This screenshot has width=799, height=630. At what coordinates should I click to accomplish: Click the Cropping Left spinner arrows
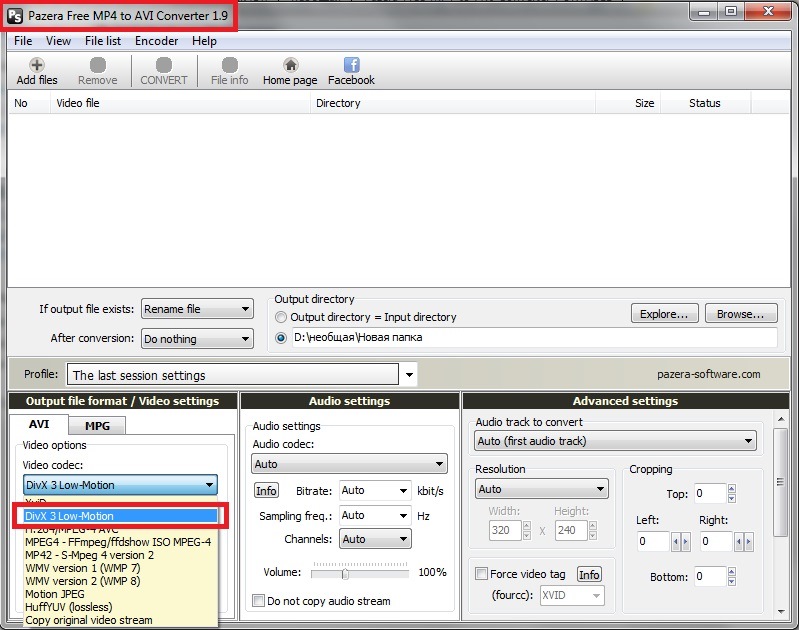click(x=680, y=541)
